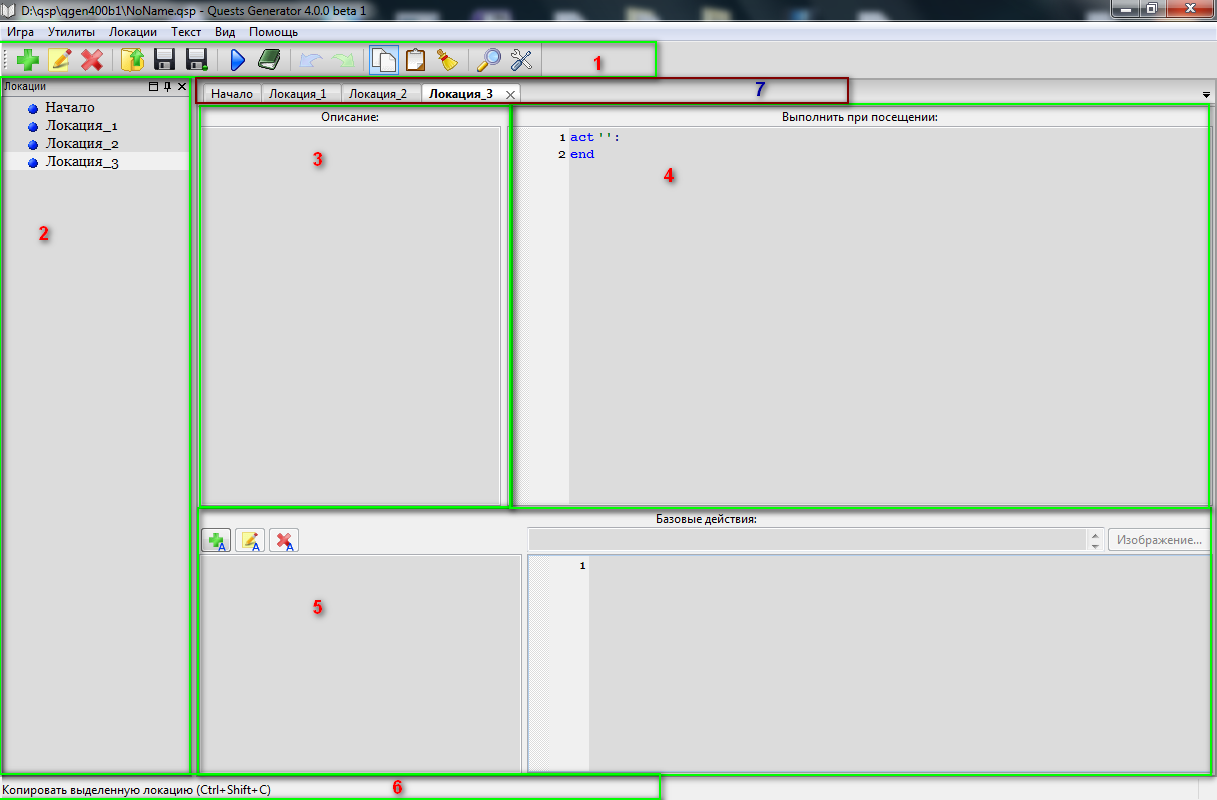Add a new base action
The height and width of the screenshot is (800, 1217).
216,541
